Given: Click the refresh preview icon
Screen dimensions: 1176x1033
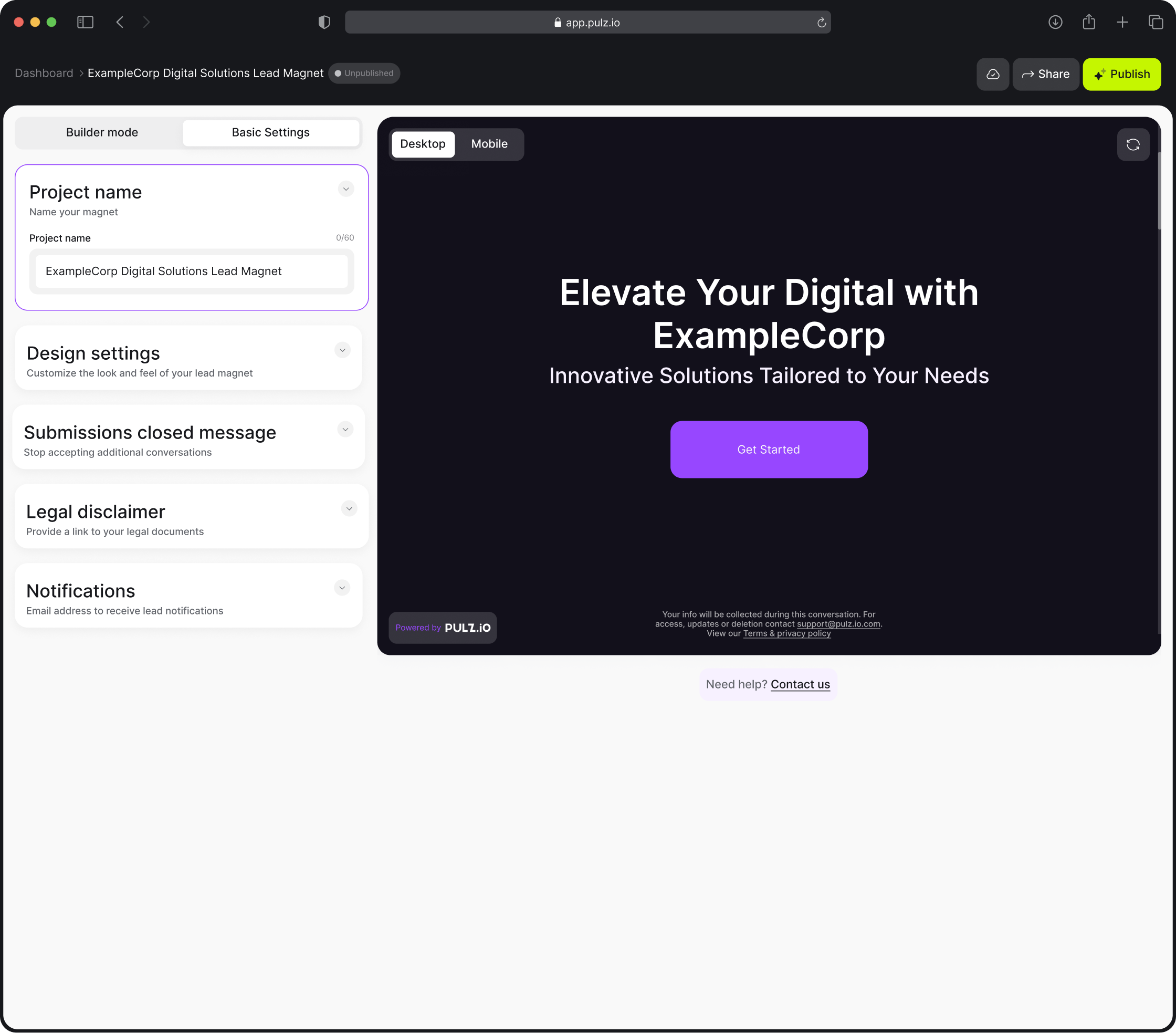Looking at the screenshot, I should tap(1133, 144).
